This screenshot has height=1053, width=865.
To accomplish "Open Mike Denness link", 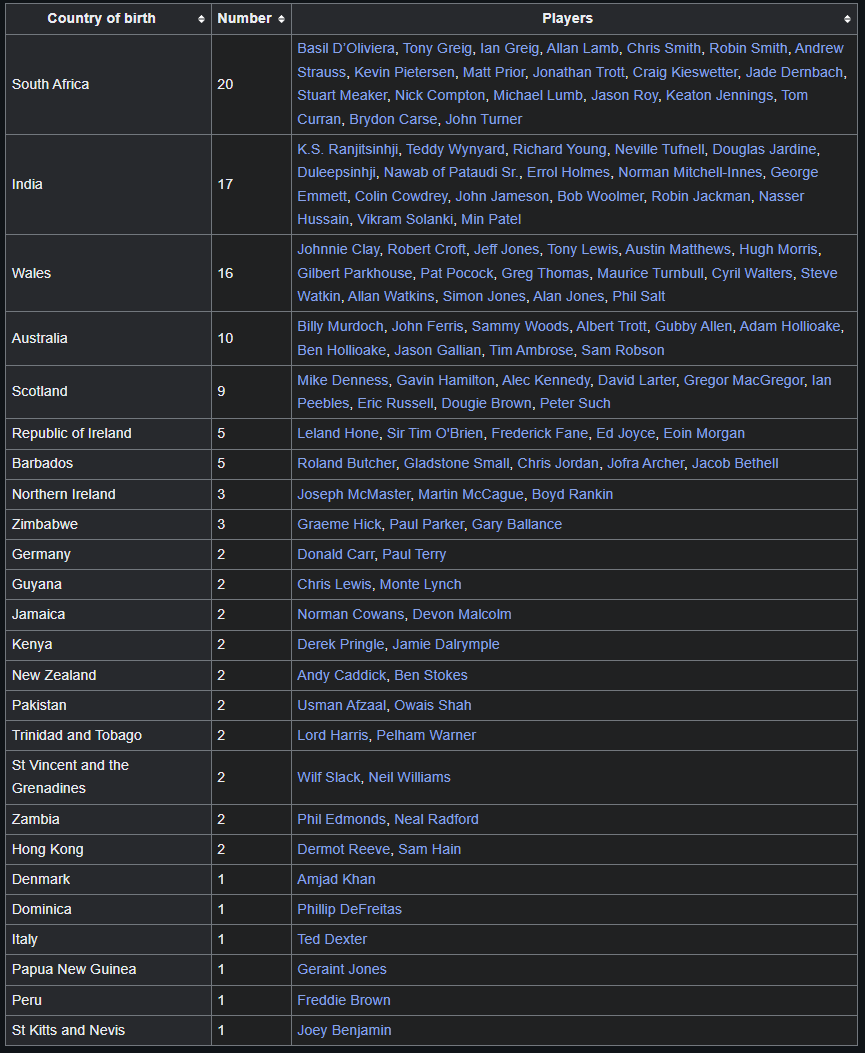I will click(x=343, y=380).
